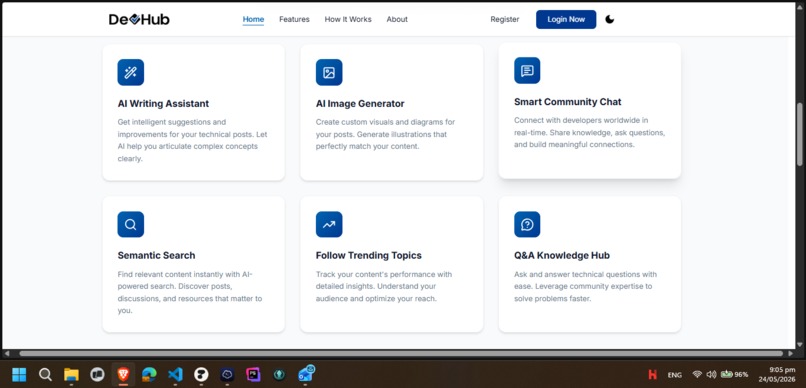The width and height of the screenshot is (806, 388).
Task: Click the Follow Trending Topics arrow icon
Action: [x=329, y=225]
